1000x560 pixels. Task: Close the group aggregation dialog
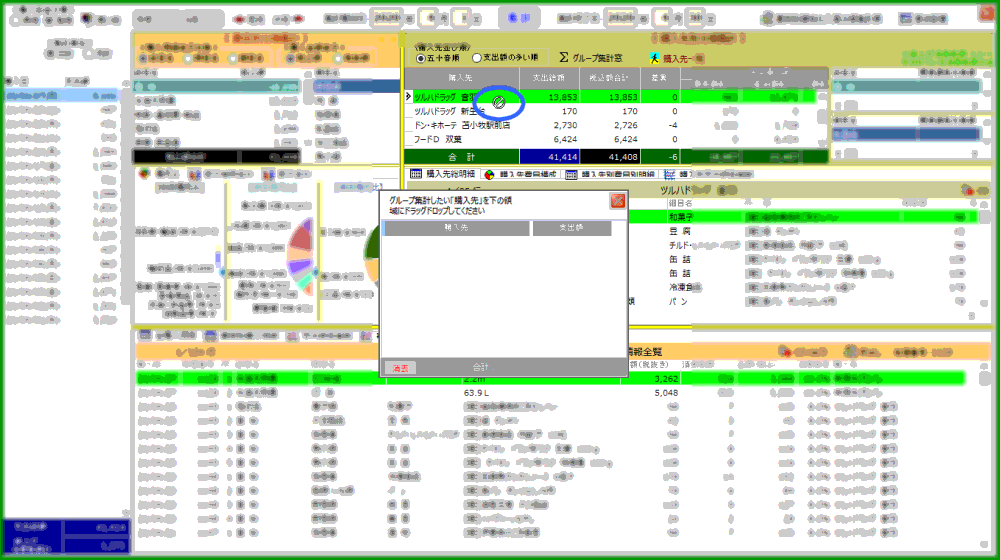point(617,202)
